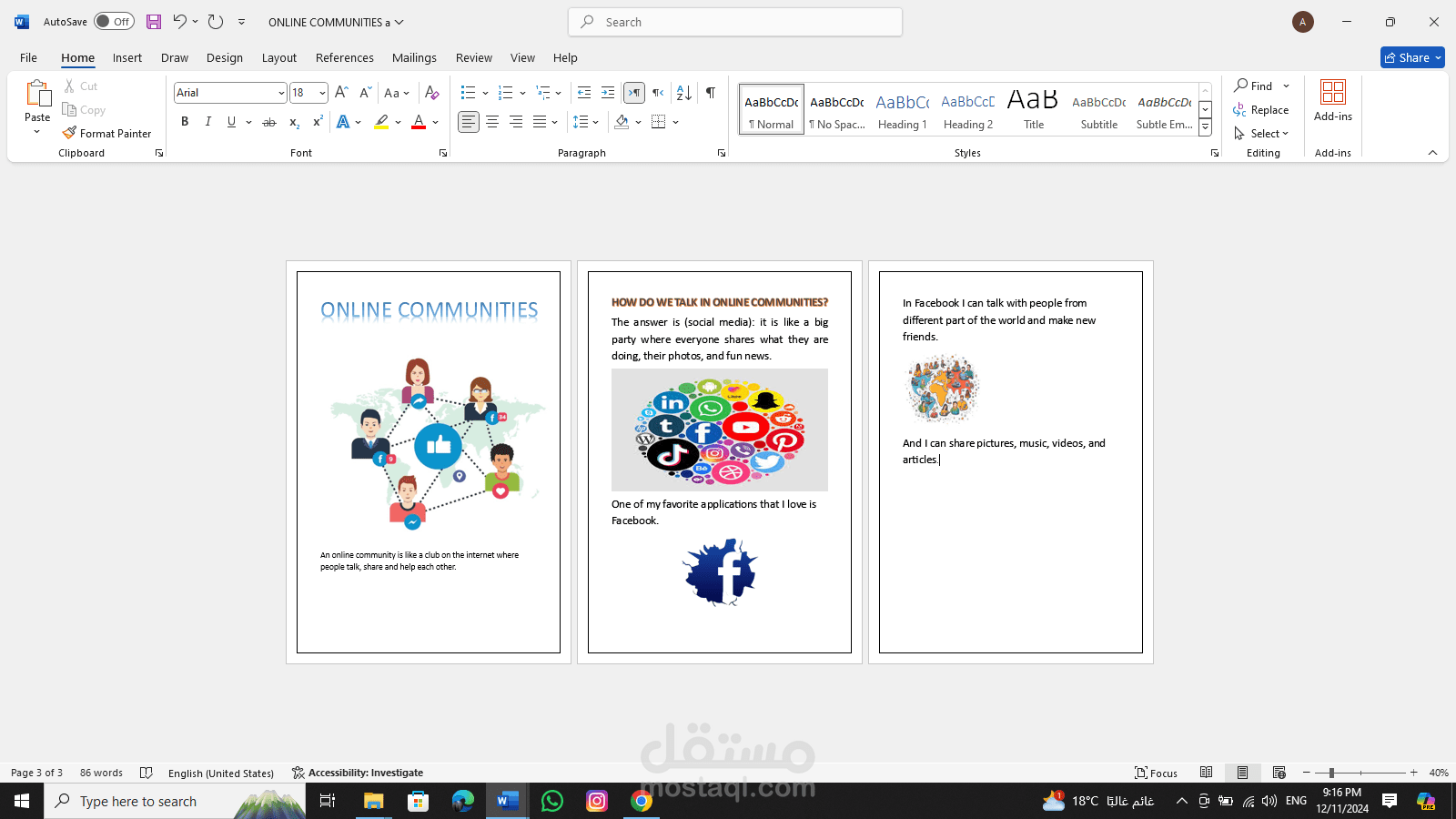Redo the last action

216,22
